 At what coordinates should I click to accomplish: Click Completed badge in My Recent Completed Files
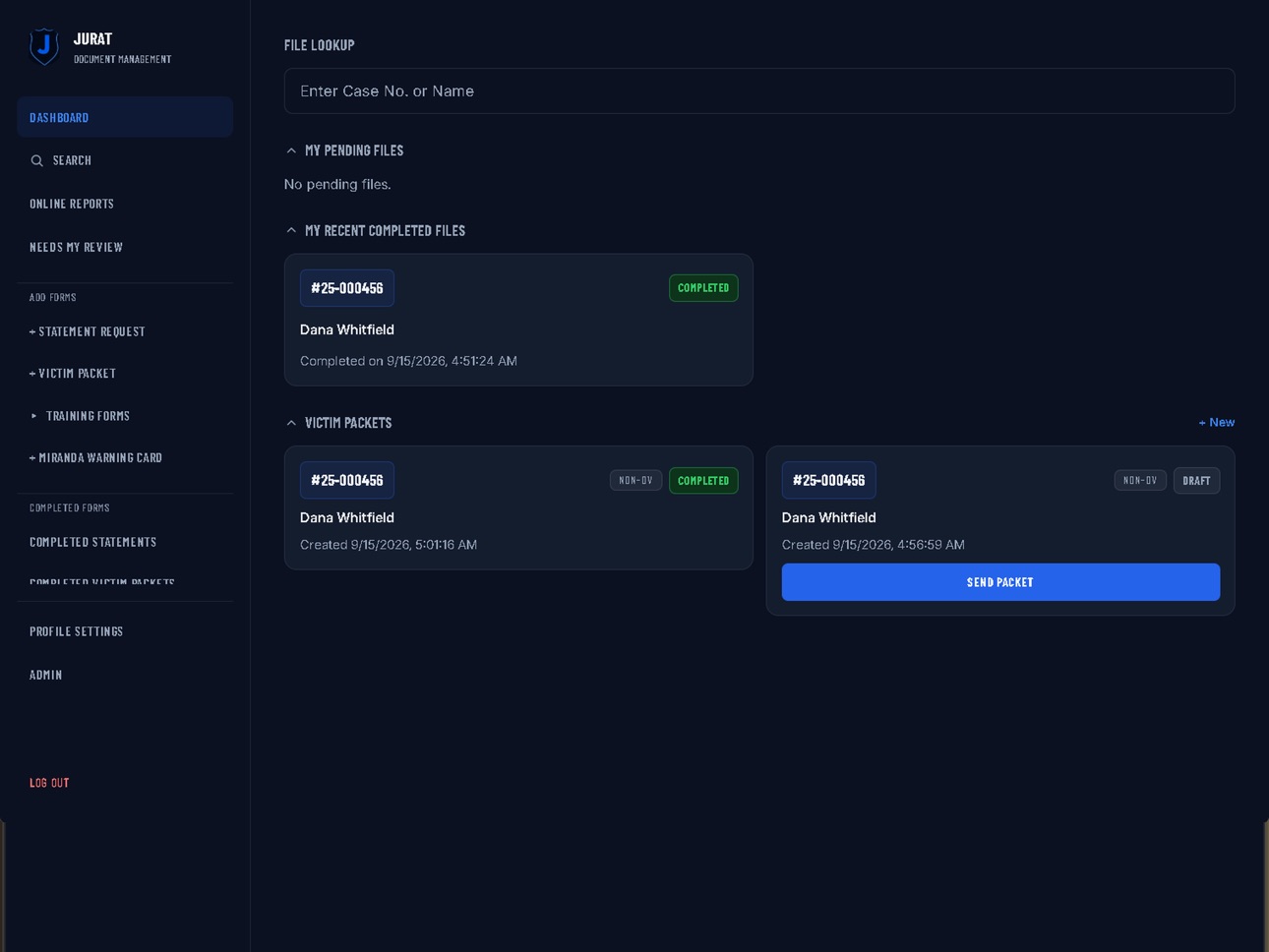point(703,288)
